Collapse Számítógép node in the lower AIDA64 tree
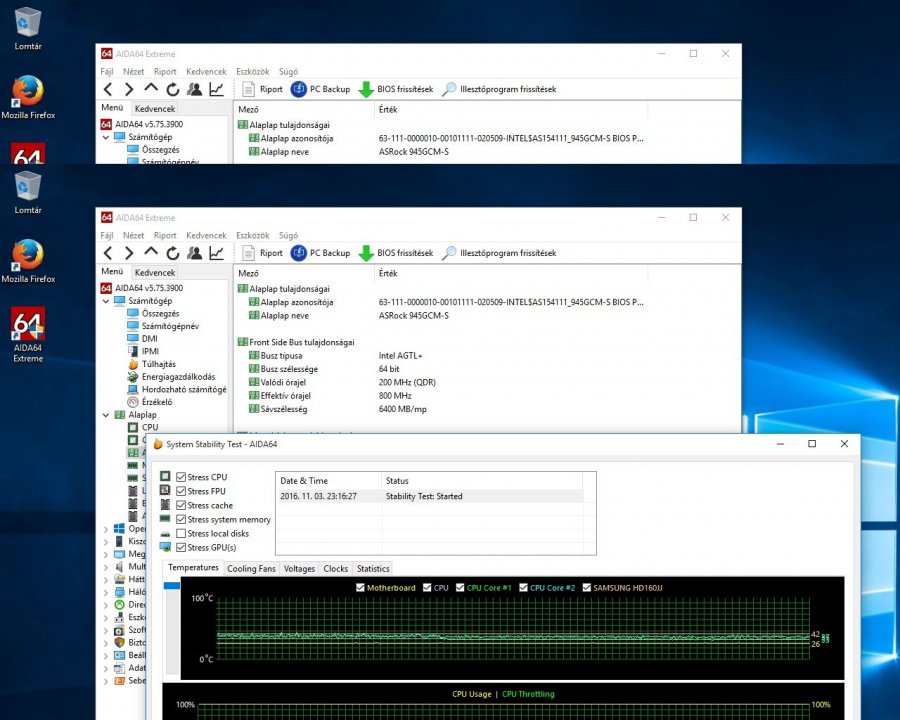 pyautogui.click(x=106, y=301)
